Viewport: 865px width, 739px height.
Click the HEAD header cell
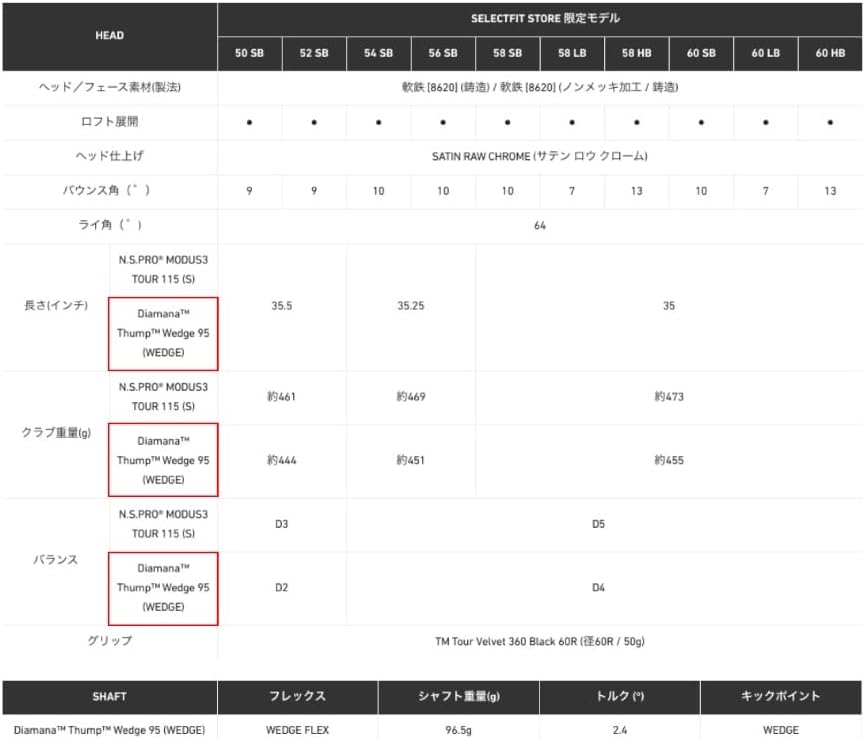tap(110, 36)
